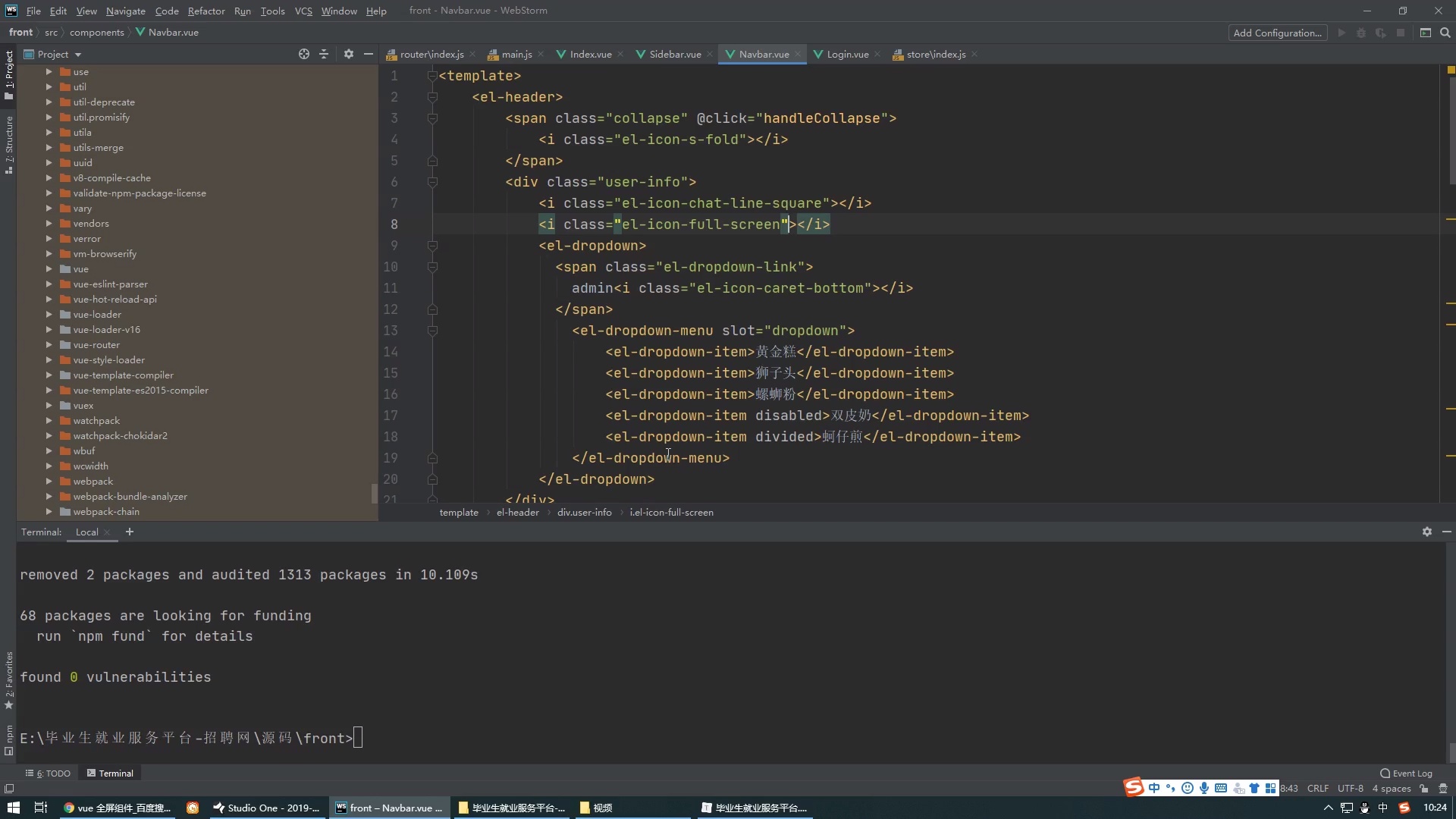This screenshot has height=819, width=1456.
Task: Toggle the file lock icon in status bar
Action: [1424, 789]
